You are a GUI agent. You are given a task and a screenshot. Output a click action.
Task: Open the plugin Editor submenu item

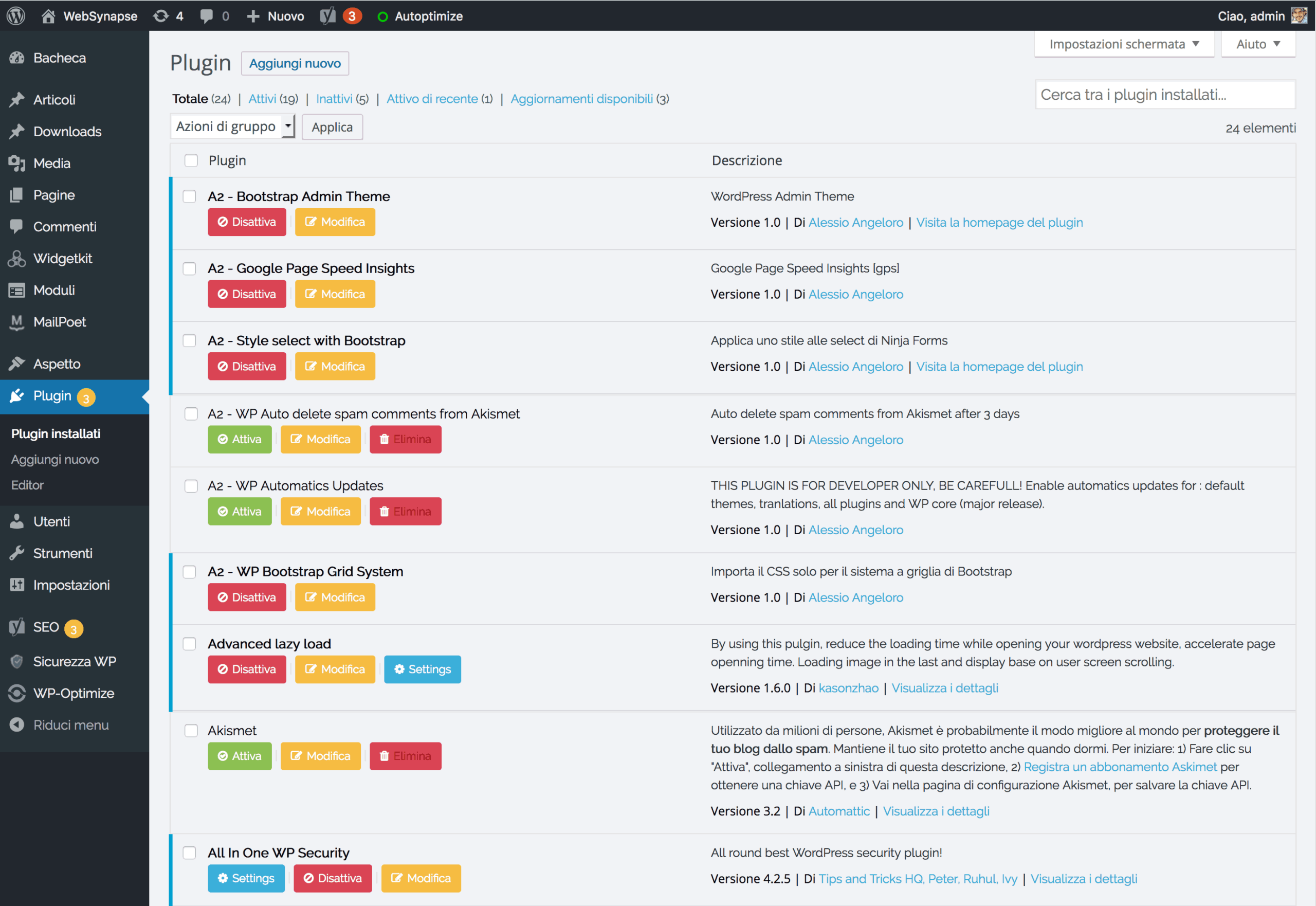click(27, 485)
